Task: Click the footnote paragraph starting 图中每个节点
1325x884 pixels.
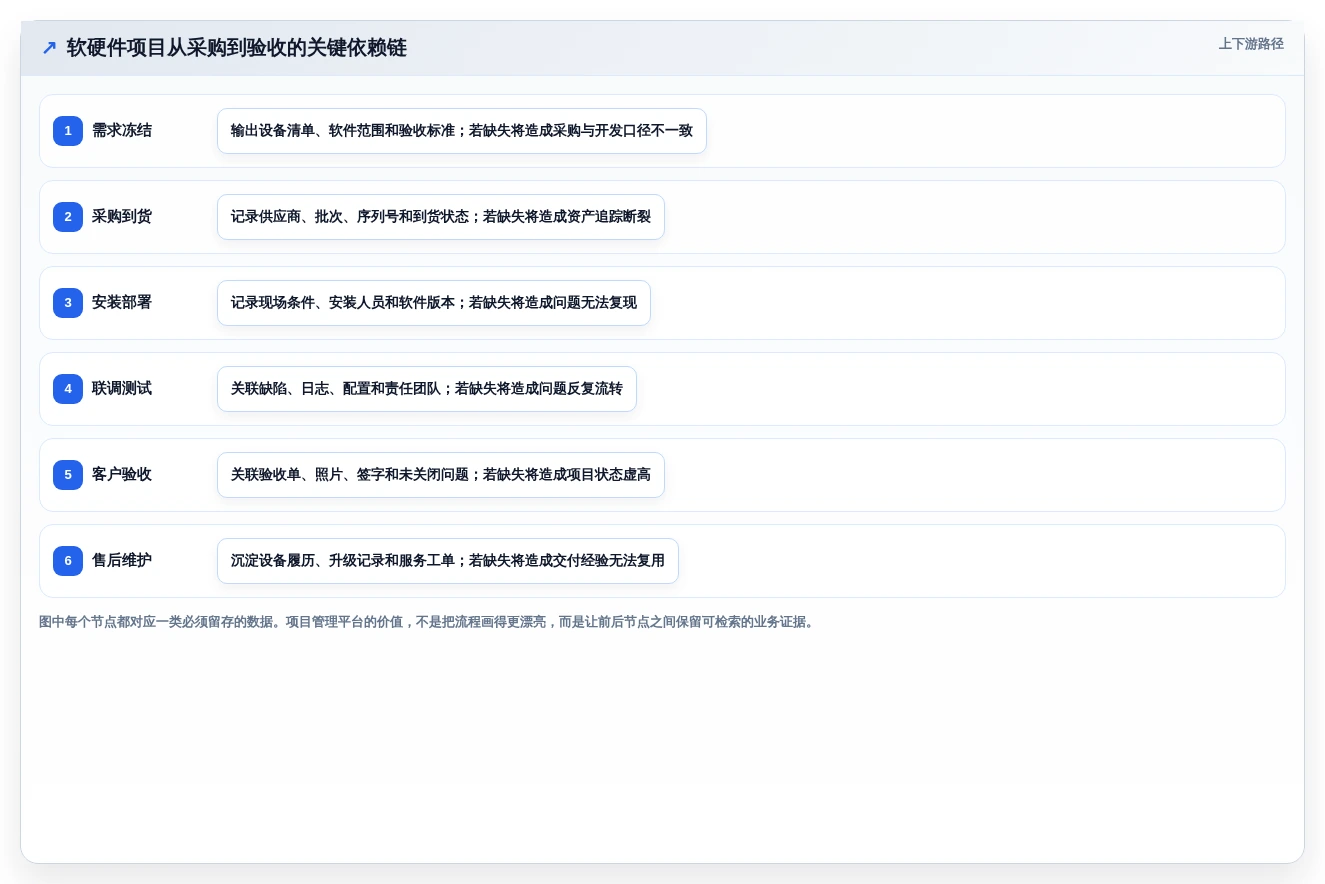Action: click(x=428, y=622)
